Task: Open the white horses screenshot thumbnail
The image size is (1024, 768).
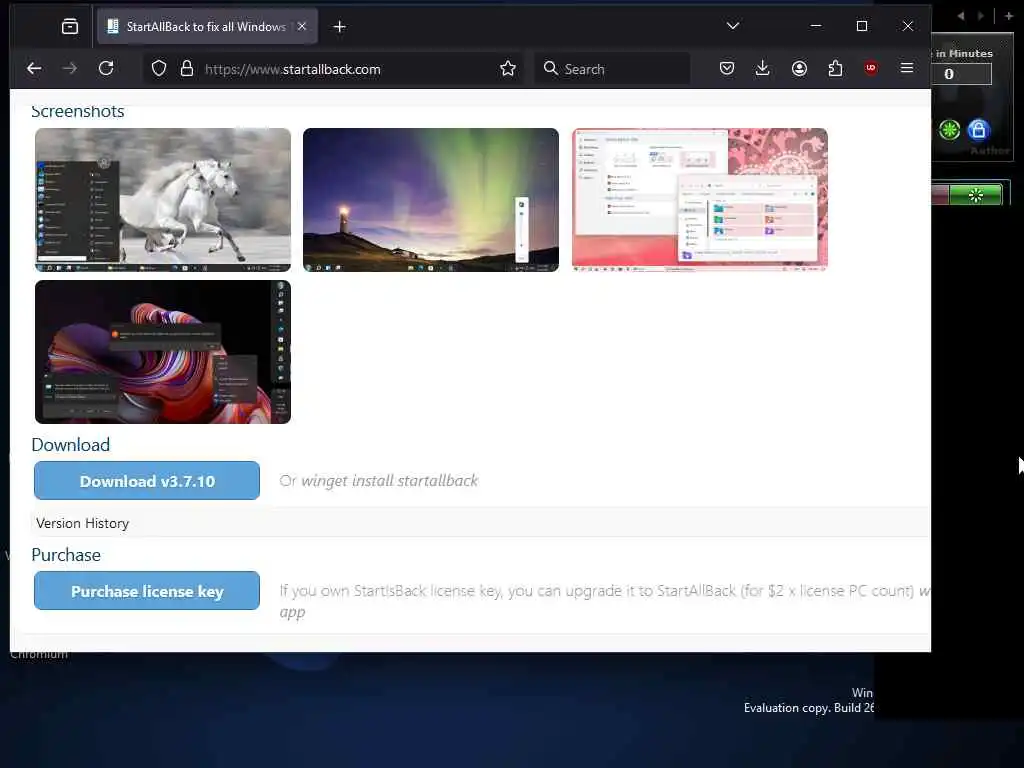Action: (163, 200)
